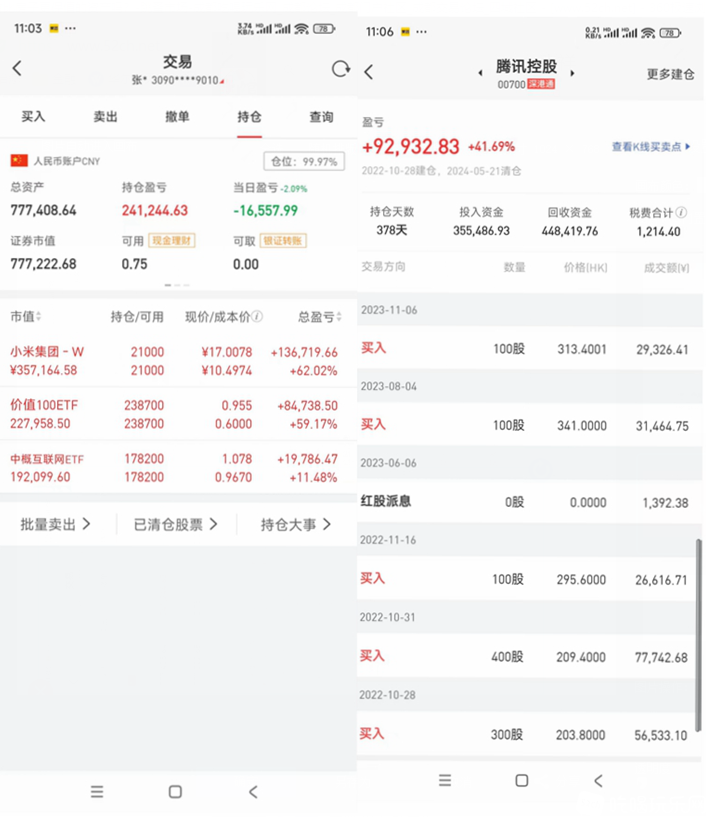Viewport: 706px width, 817px height.
Task: Select 2023-08-04 买入 transaction row
Action: click(x=529, y=425)
